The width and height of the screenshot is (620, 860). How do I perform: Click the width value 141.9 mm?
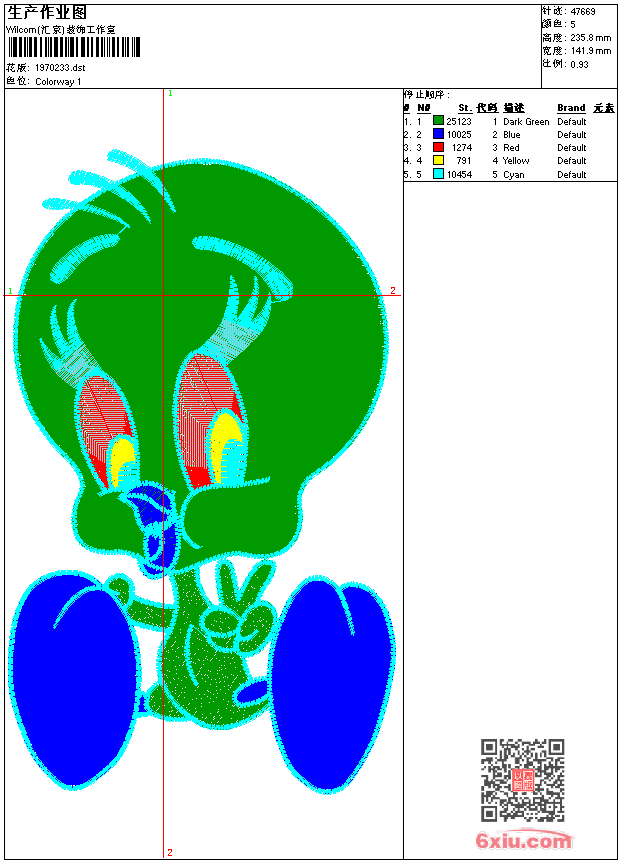coord(590,51)
